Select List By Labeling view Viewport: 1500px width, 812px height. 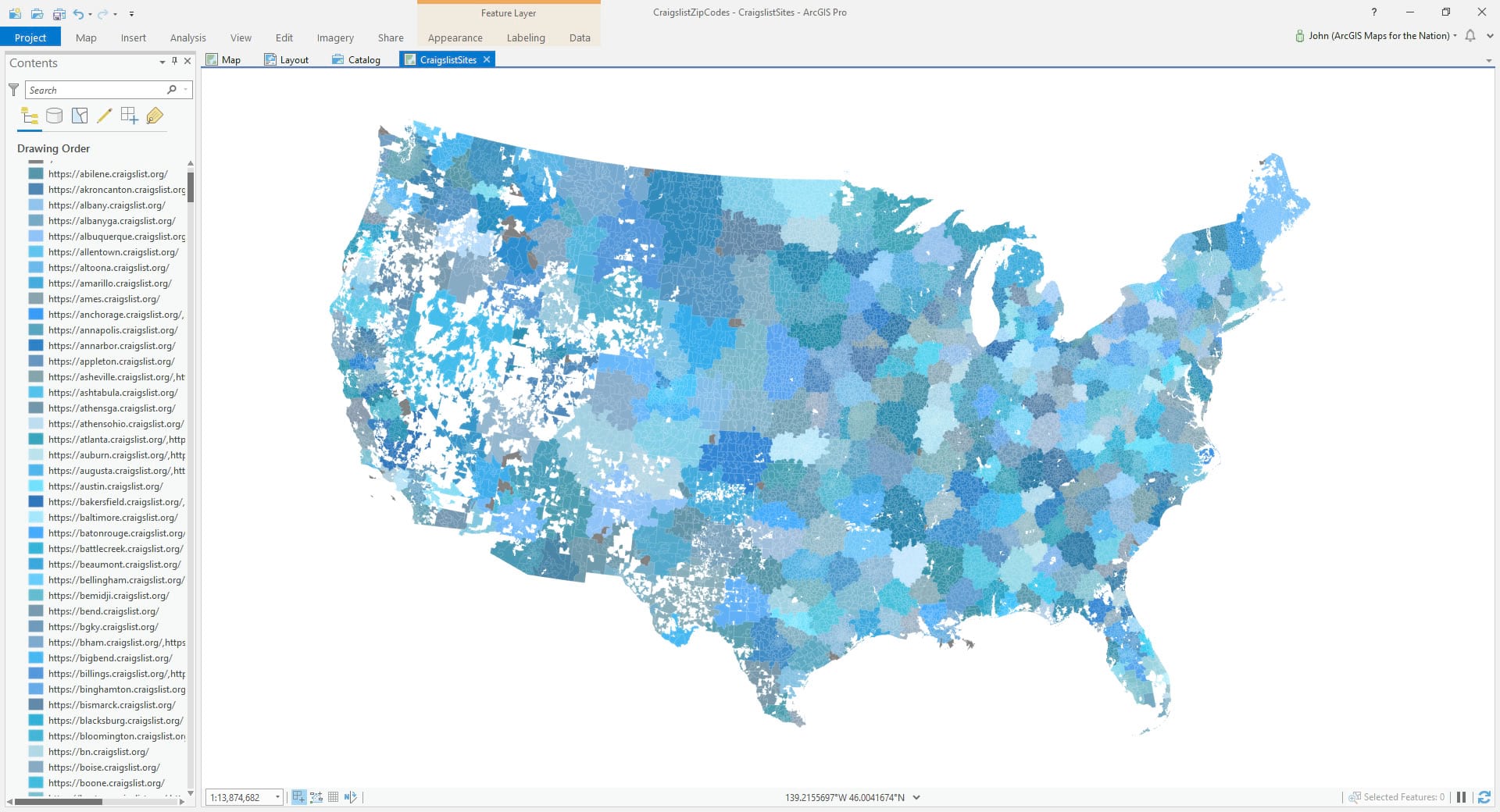click(x=155, y=116)
